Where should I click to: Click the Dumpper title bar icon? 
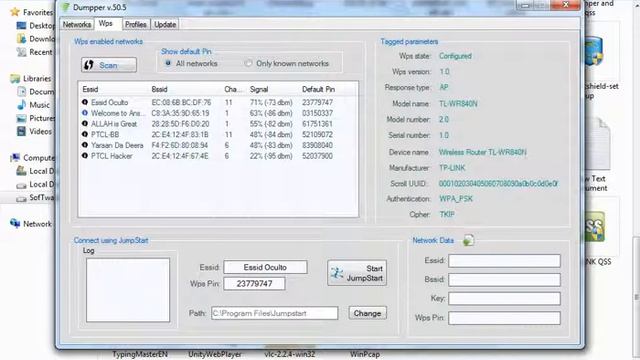coord(65,7)
